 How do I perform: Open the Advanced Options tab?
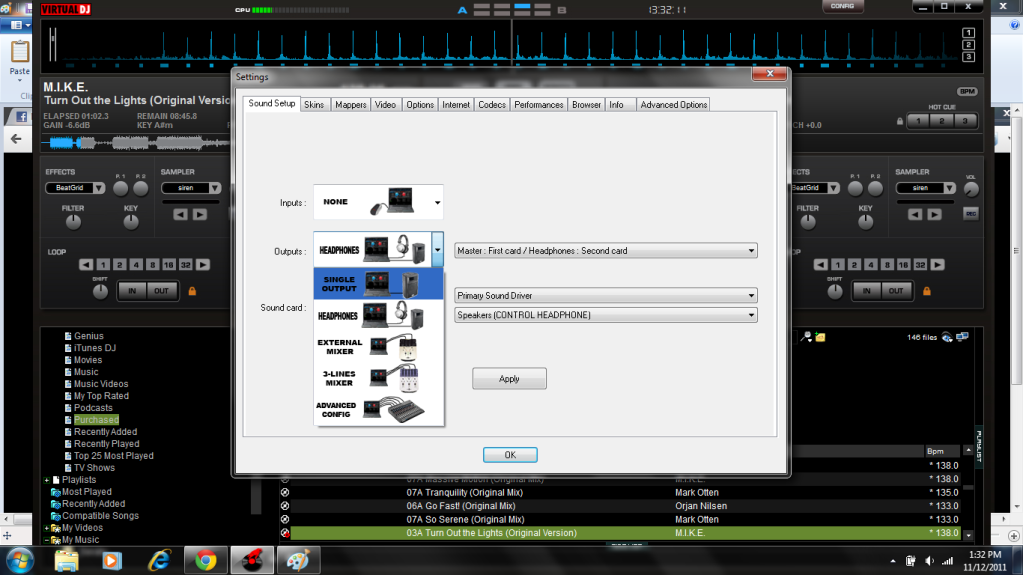673,104
